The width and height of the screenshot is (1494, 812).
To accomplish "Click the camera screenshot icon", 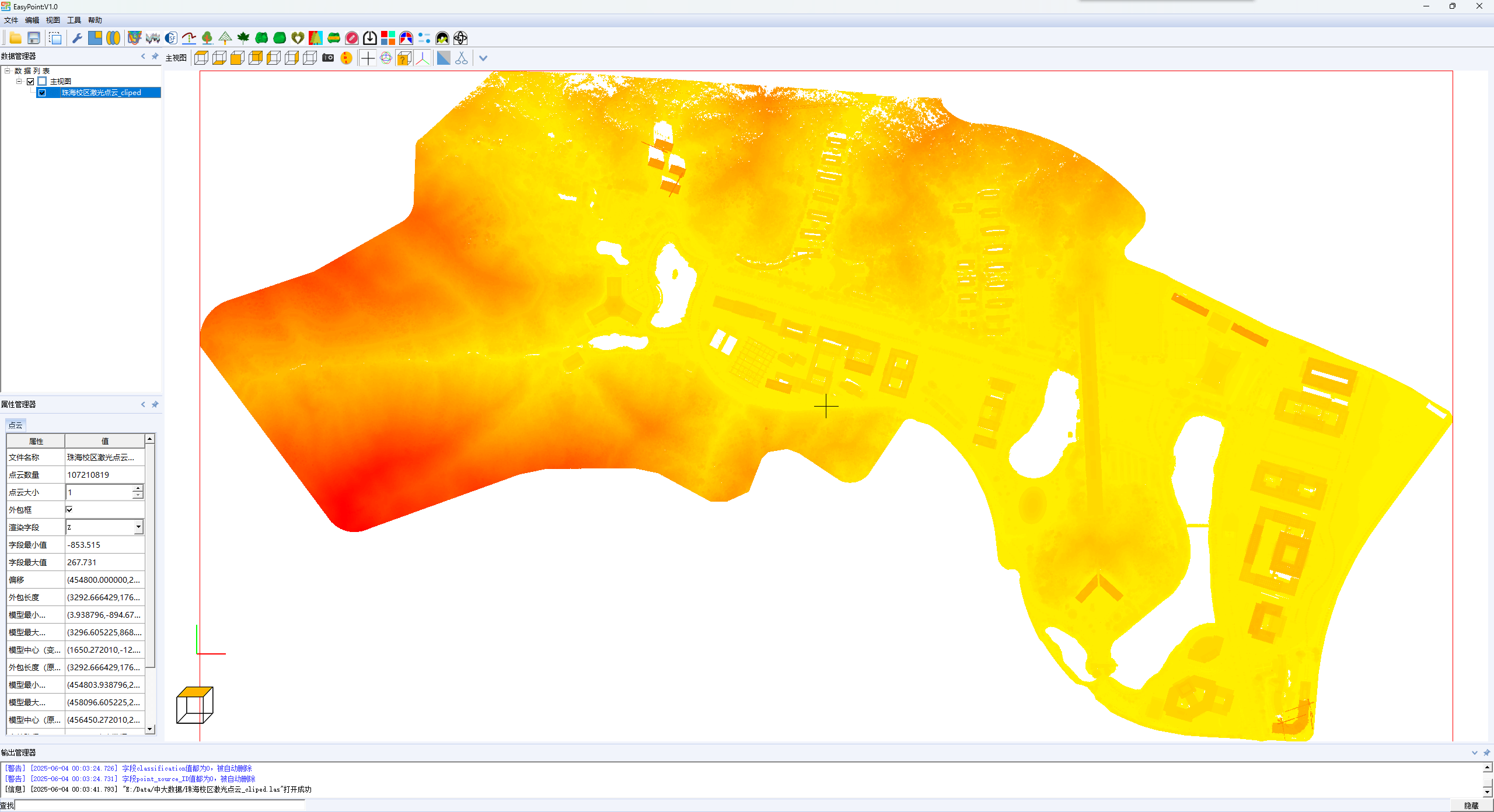I will click(328, 58).
